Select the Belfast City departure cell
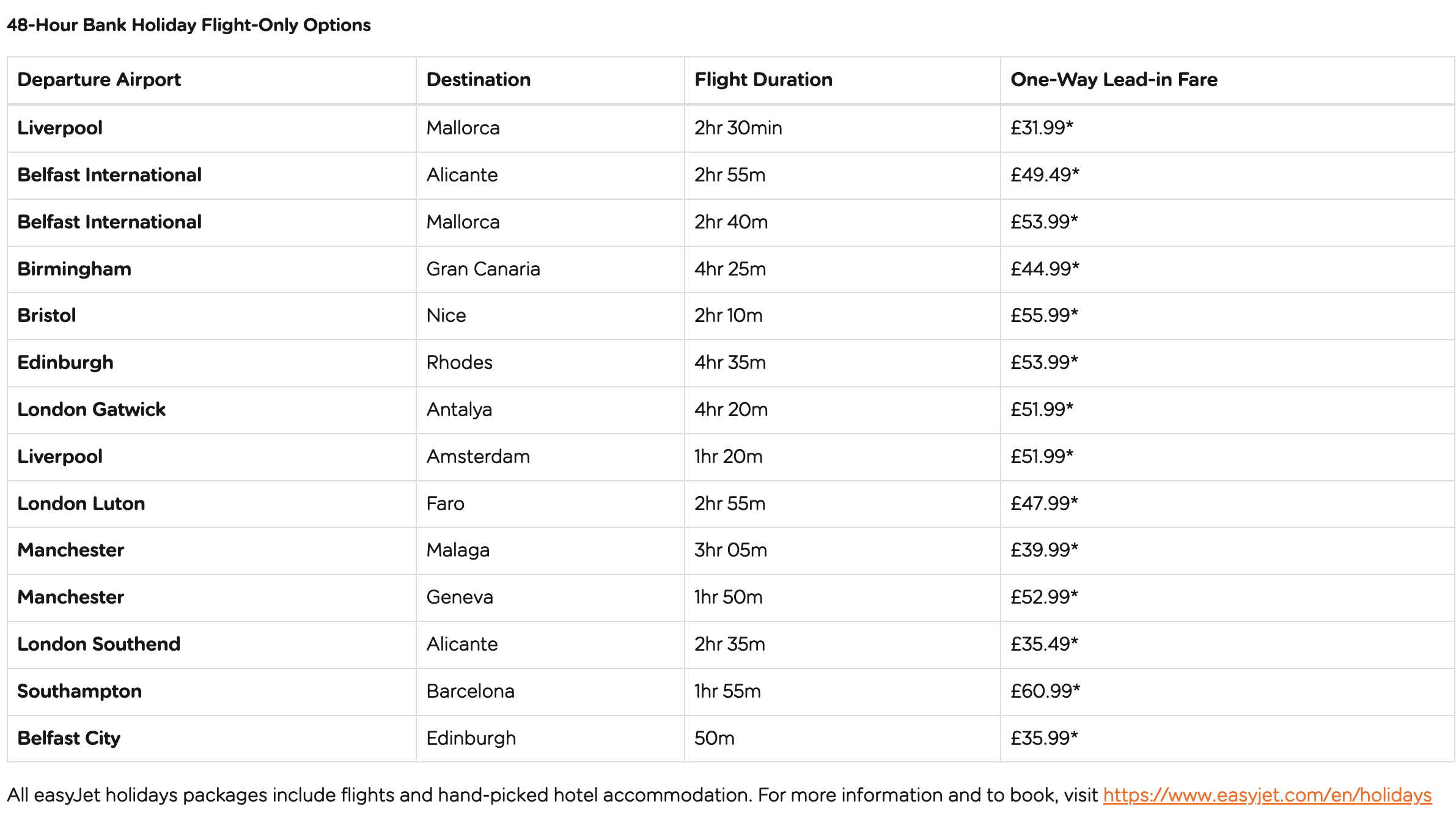Screen dimensions: 1456x837 point(211,738)
